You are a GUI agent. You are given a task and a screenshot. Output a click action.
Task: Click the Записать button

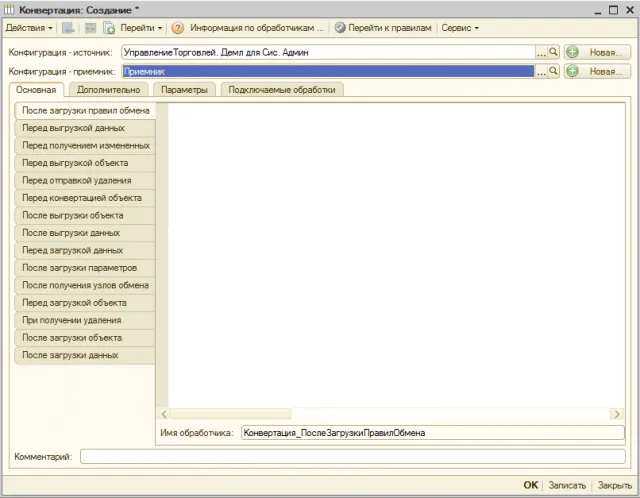(x=567, y=485)
